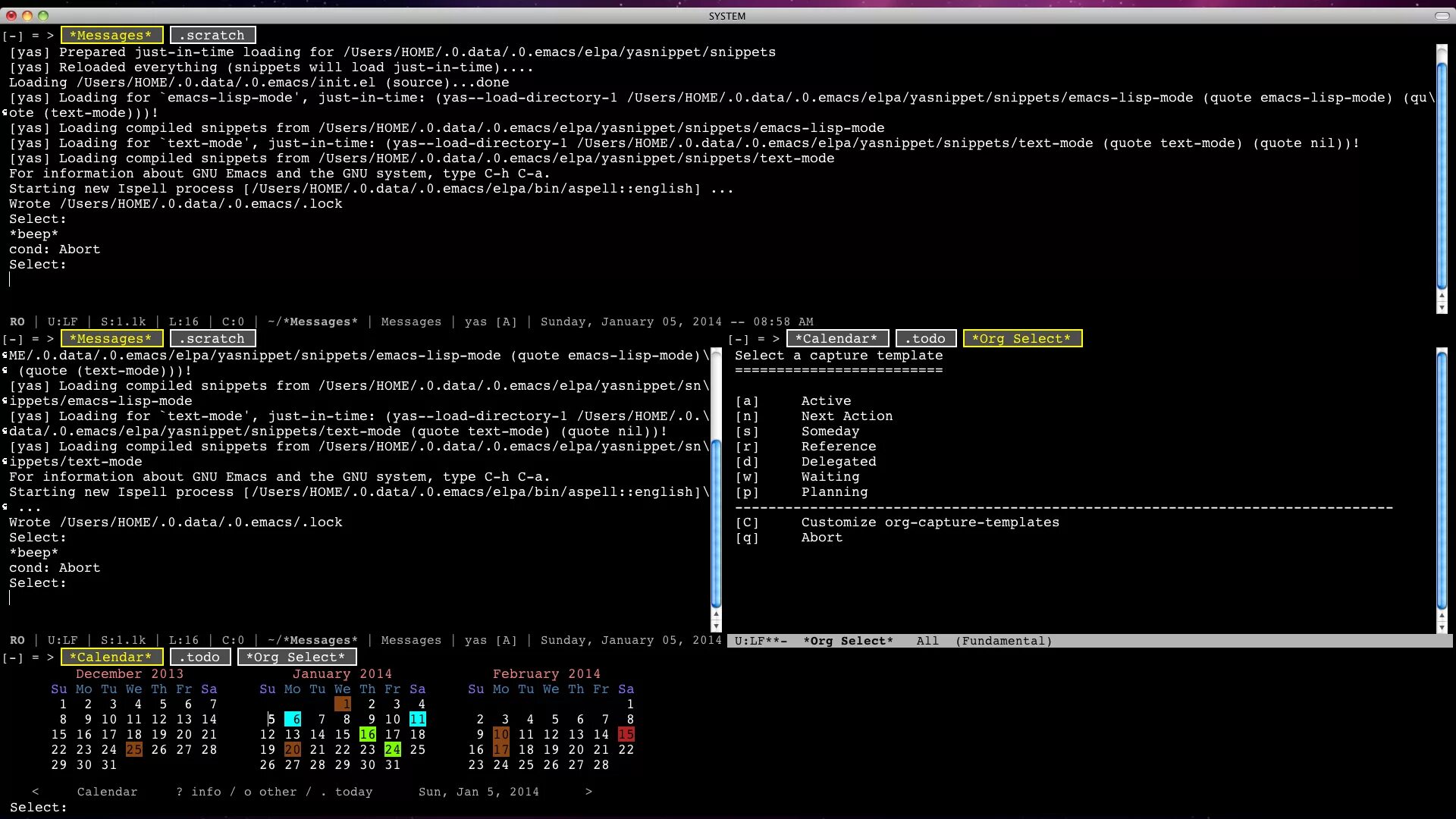Image resolution: width=1456 pixels, height=819 pixels.
Task: Click Abort entry in capture menu
Action: 789,538
